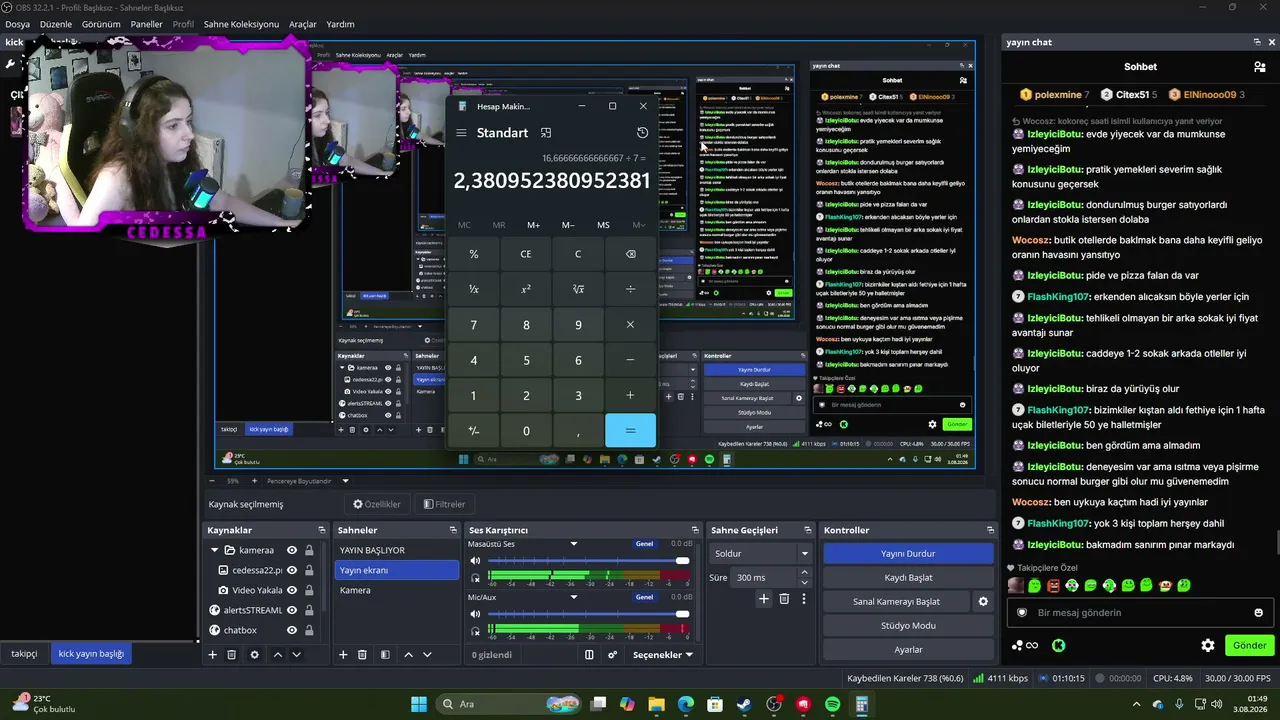Viewport: 1280px width, 720px height.
Task: Open the Sahne Koleksiyonu menu
Action: [241, 24]
